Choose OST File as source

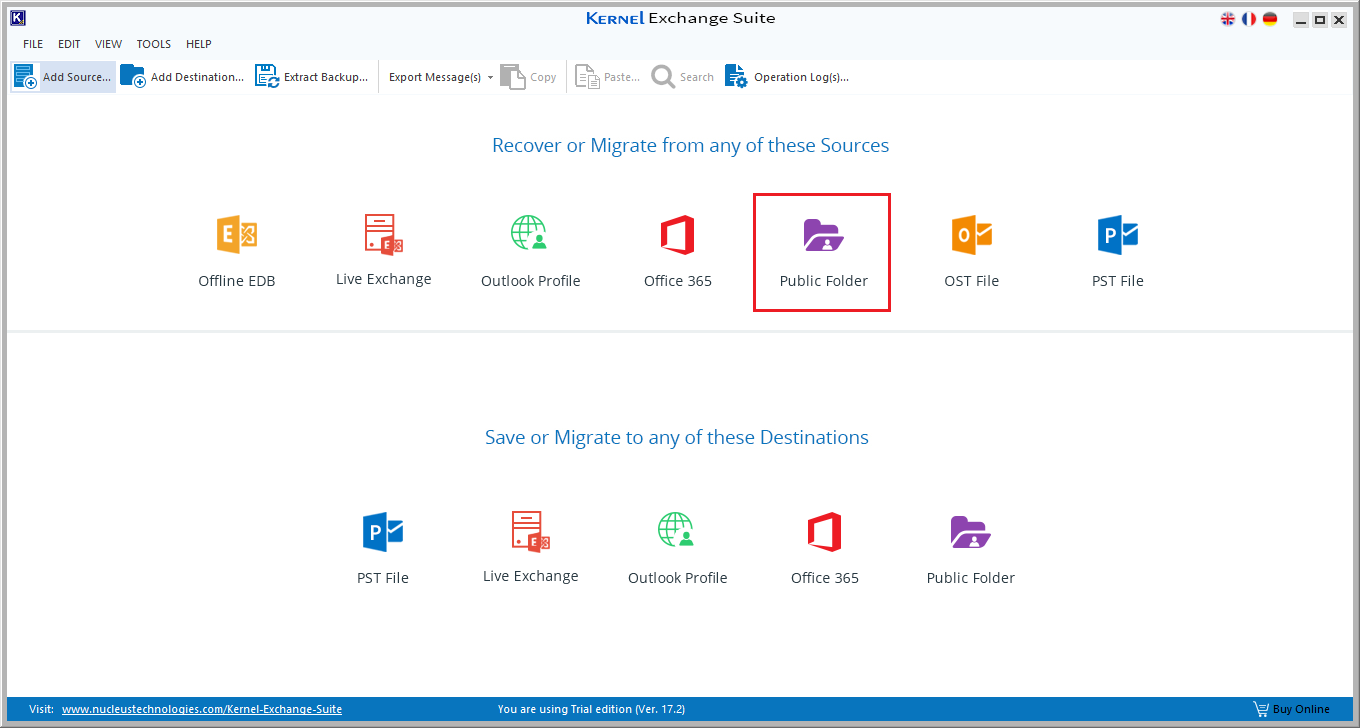pyautogui.click(x=972, y=252)
